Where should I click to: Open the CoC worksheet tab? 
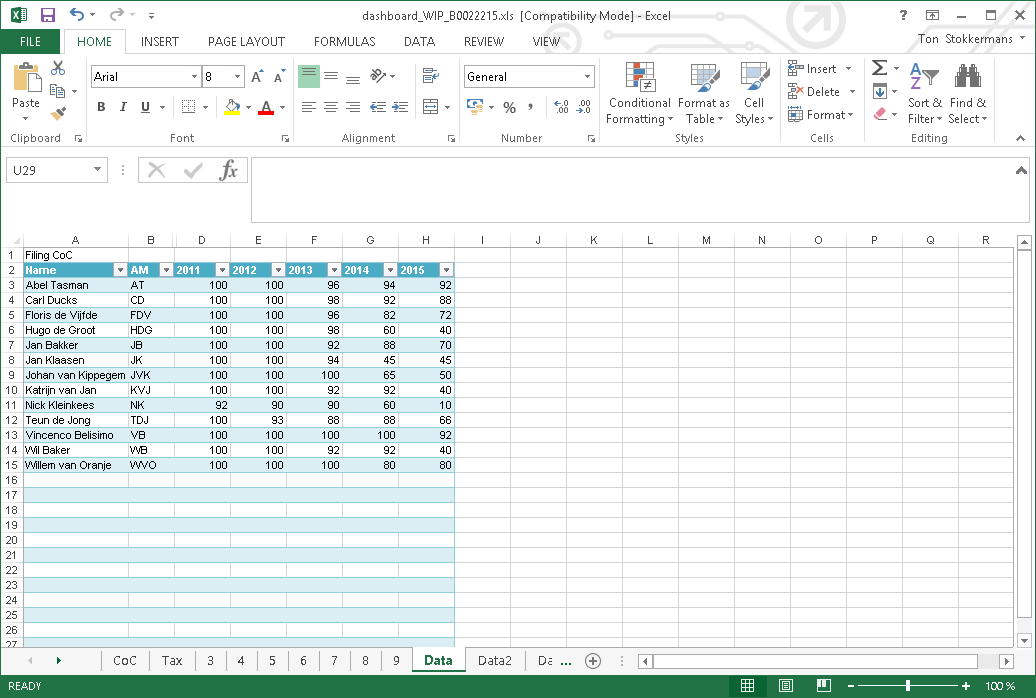coord(125,660)
